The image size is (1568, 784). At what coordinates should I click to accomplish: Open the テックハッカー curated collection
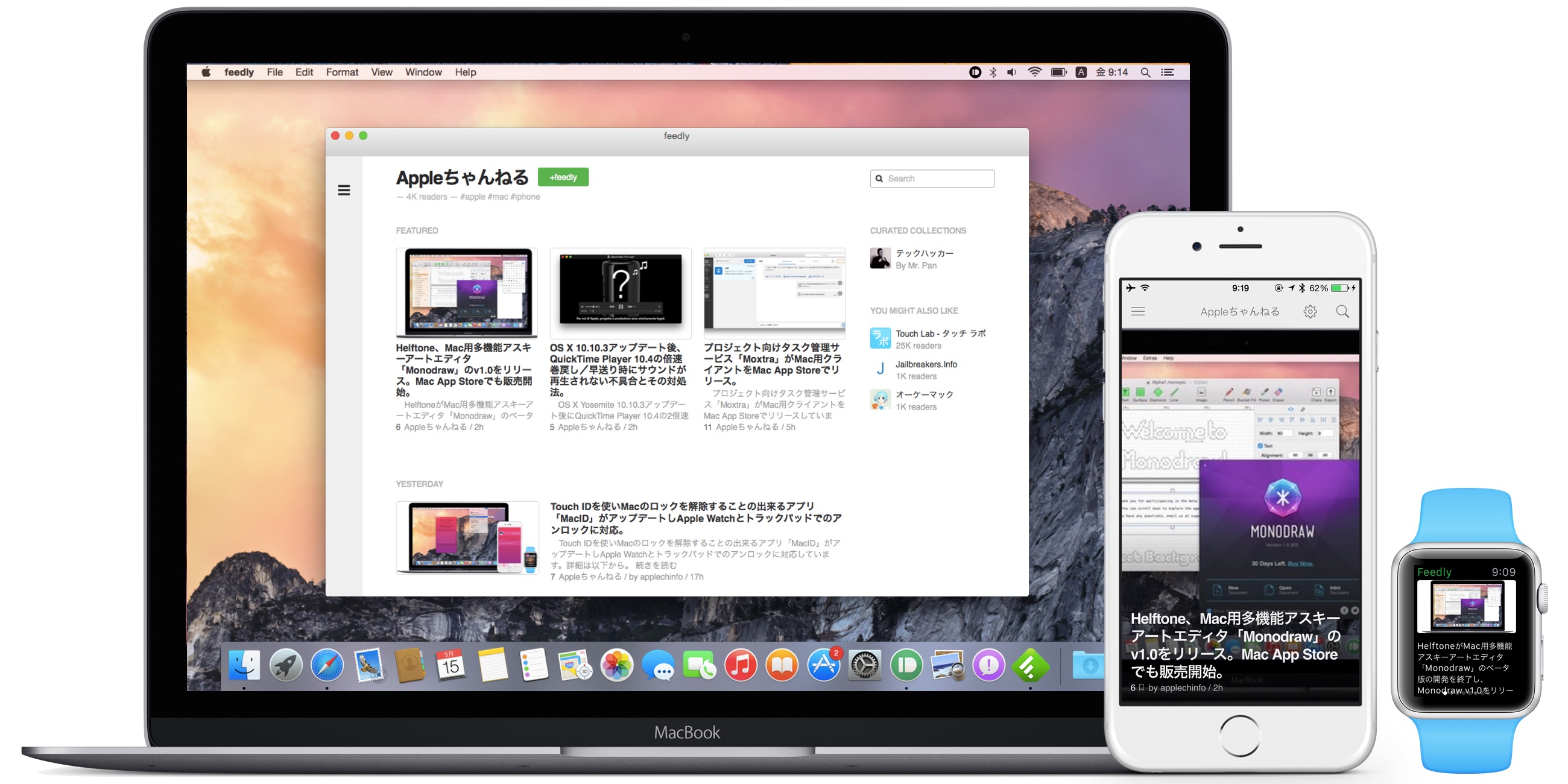coord(924,253)
